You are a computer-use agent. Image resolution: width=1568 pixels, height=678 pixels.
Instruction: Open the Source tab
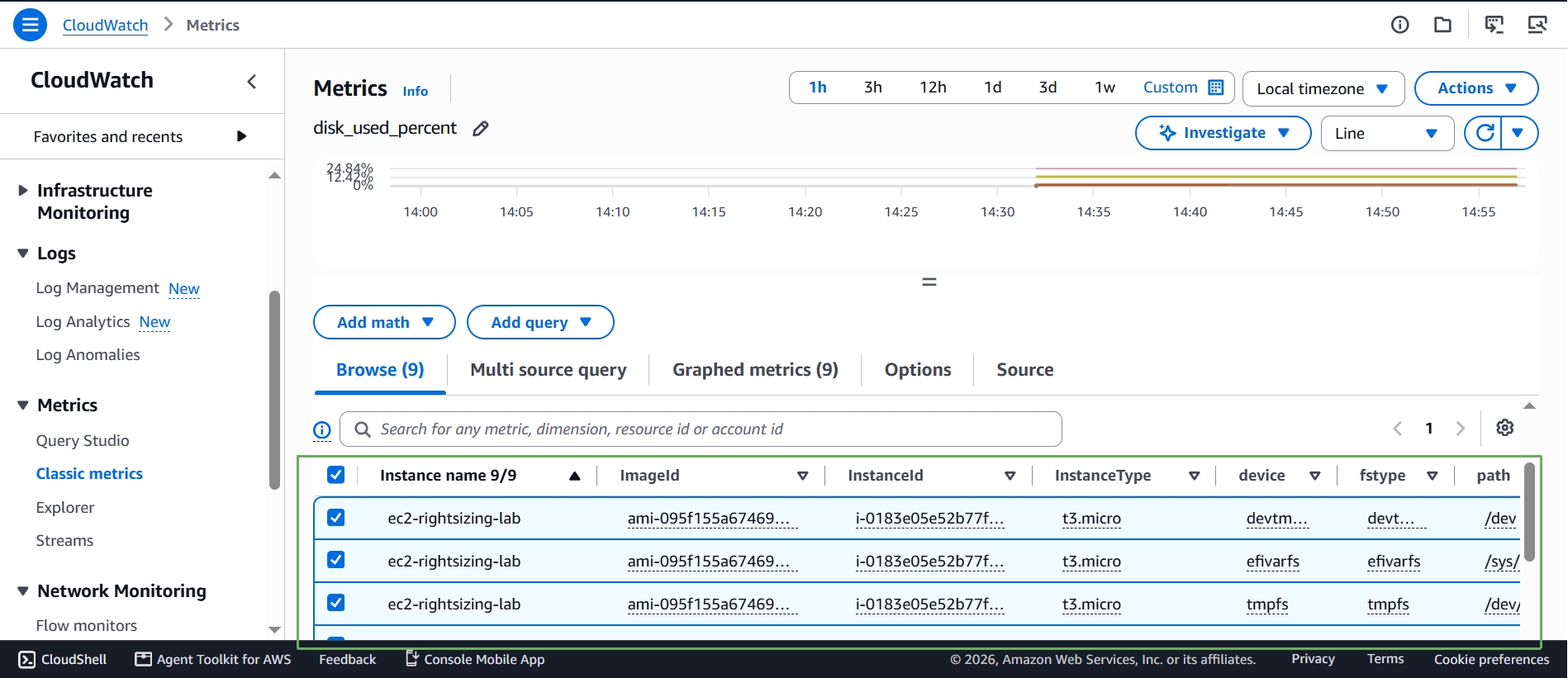[1024, 370]
